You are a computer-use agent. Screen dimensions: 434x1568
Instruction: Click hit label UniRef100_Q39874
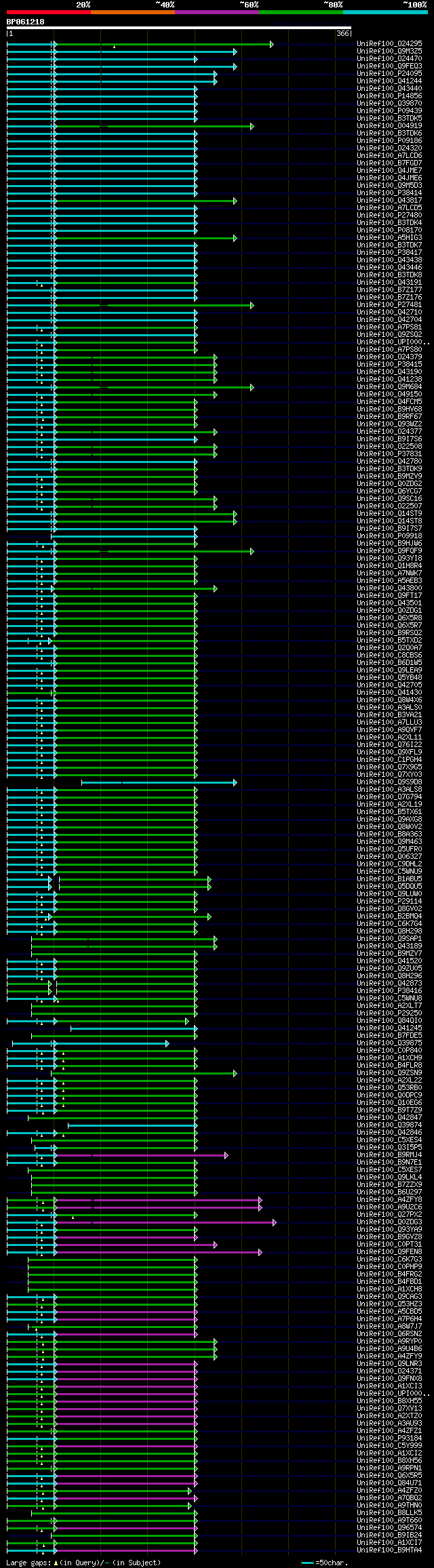(x=389, y=1125)
